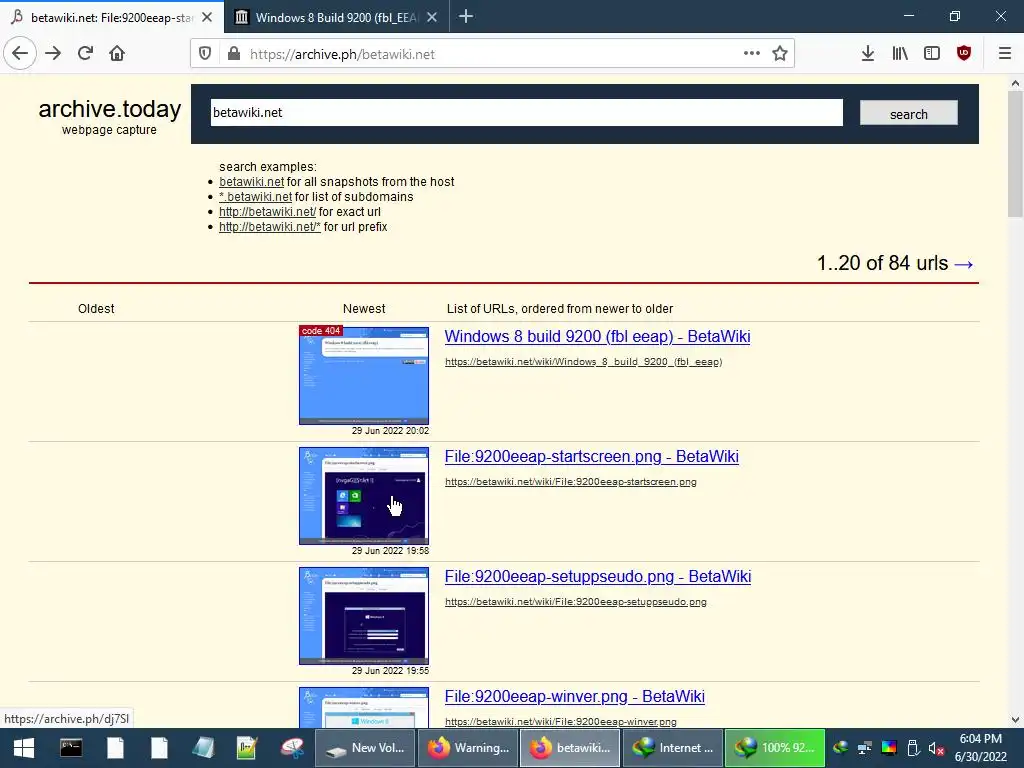Open the taskbar clock showing 6:04 PM

pyautogui.click(x=981, y=748)
